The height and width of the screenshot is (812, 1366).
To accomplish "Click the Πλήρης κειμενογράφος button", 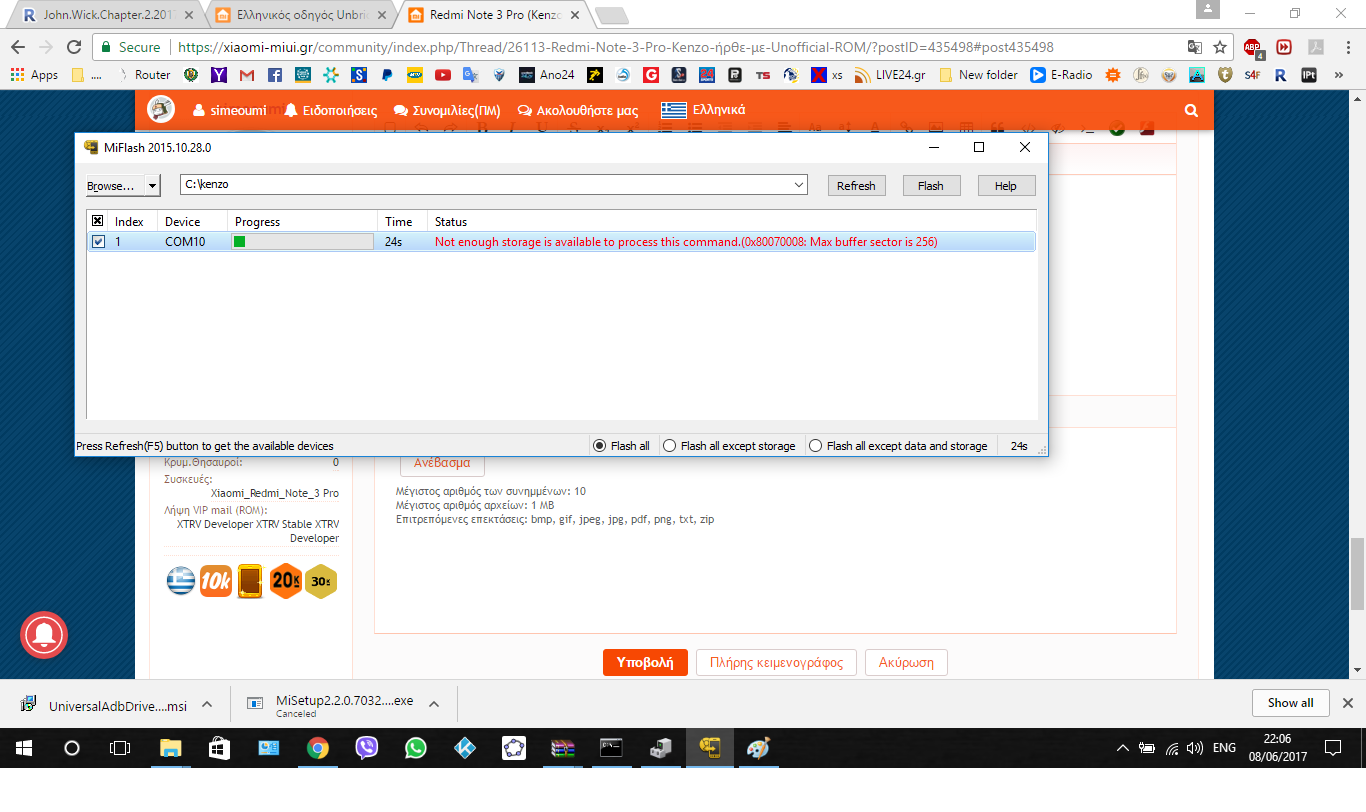I will pos(776,662).
